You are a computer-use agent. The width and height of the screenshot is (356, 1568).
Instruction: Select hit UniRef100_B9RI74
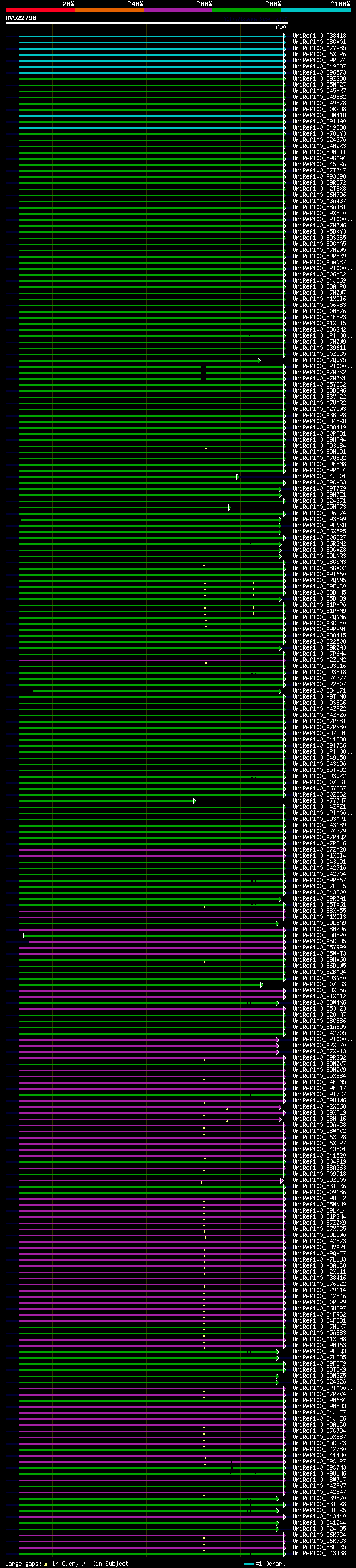319,60
